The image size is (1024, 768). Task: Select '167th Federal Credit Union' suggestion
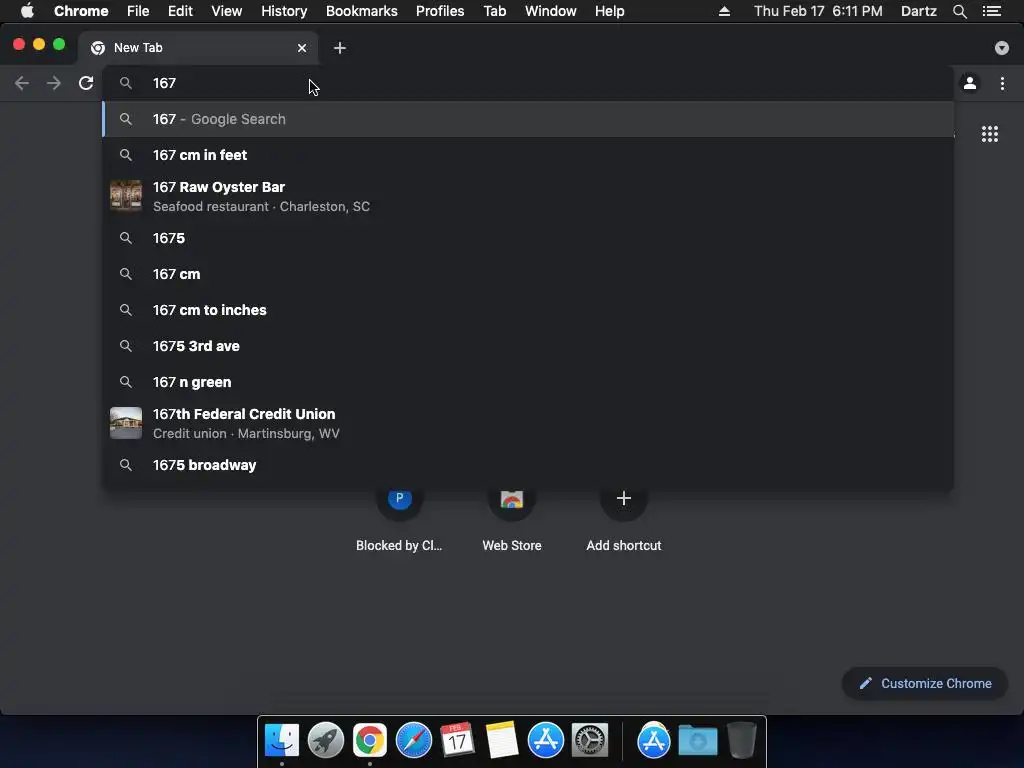click(528, 423)
